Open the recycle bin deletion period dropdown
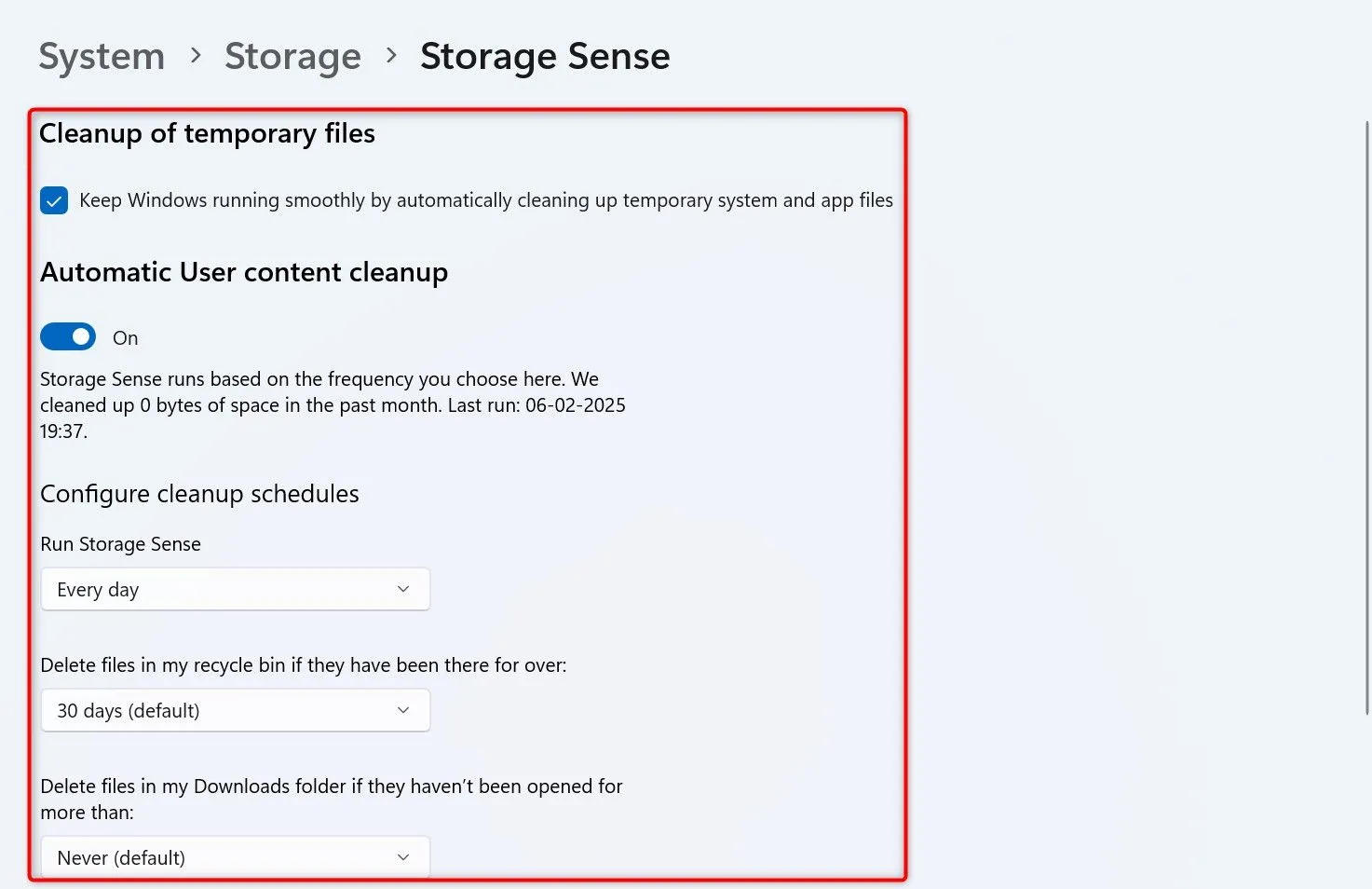Viewport: 1372px width, 889px height. [x=235, y=710]
